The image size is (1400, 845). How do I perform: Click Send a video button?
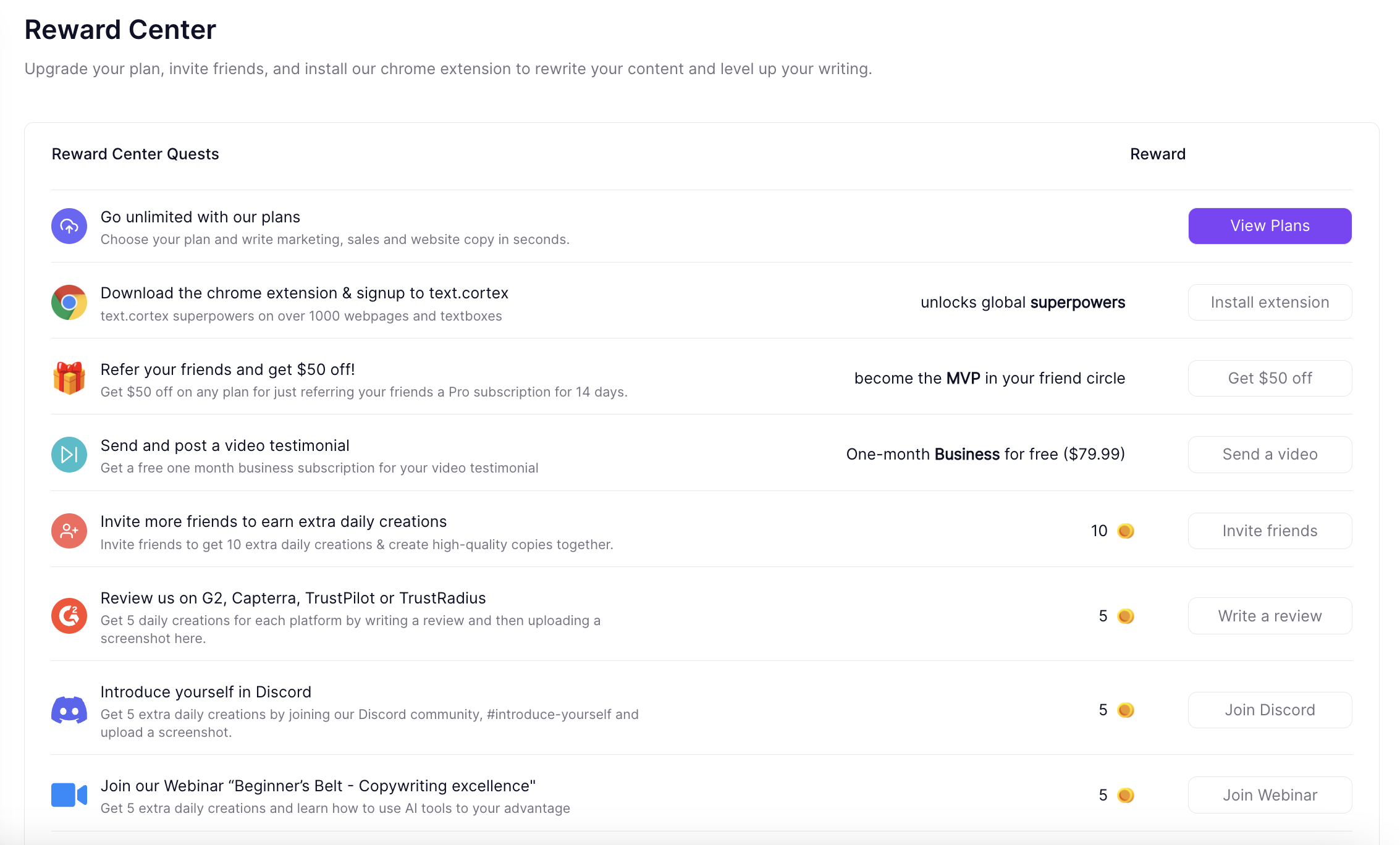point(1270,455)
